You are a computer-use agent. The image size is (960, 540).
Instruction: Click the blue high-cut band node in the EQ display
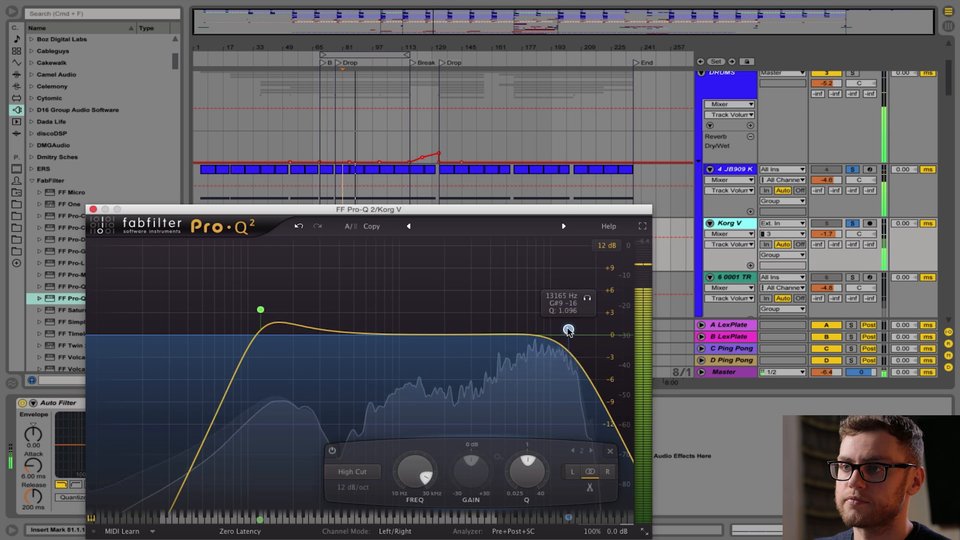pos(568,329)
